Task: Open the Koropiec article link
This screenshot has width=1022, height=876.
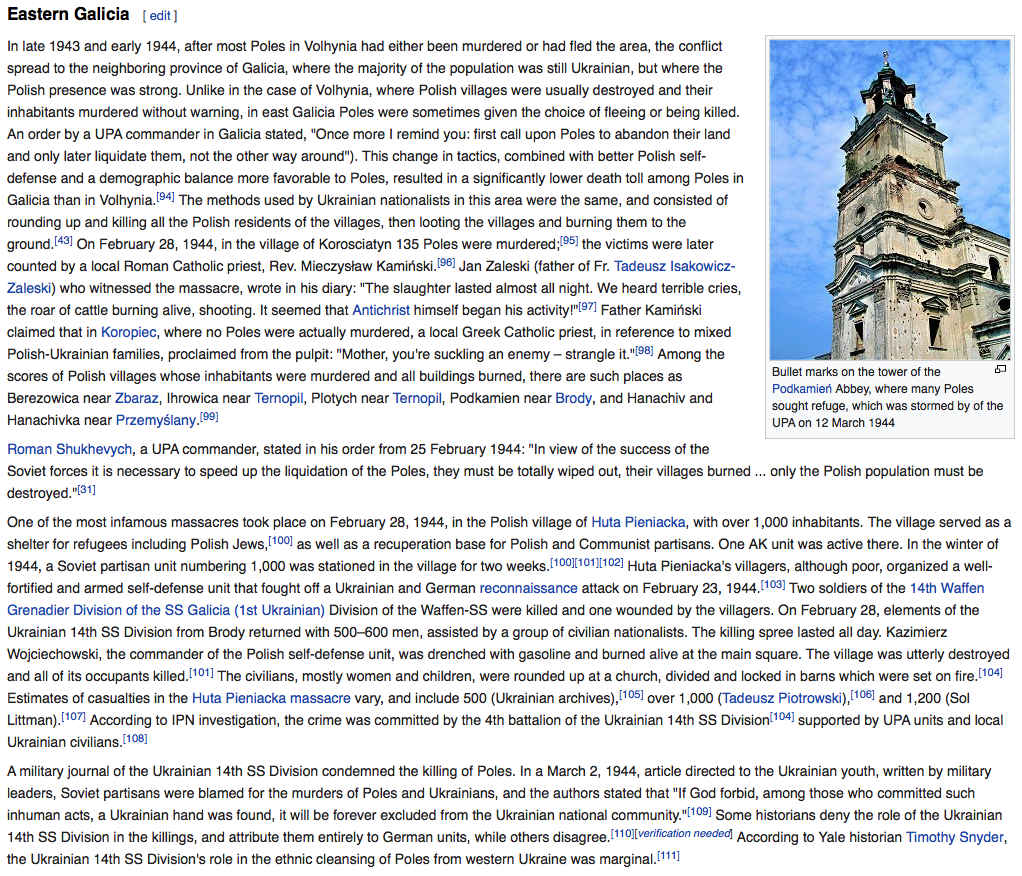Action: coord(128,332)
